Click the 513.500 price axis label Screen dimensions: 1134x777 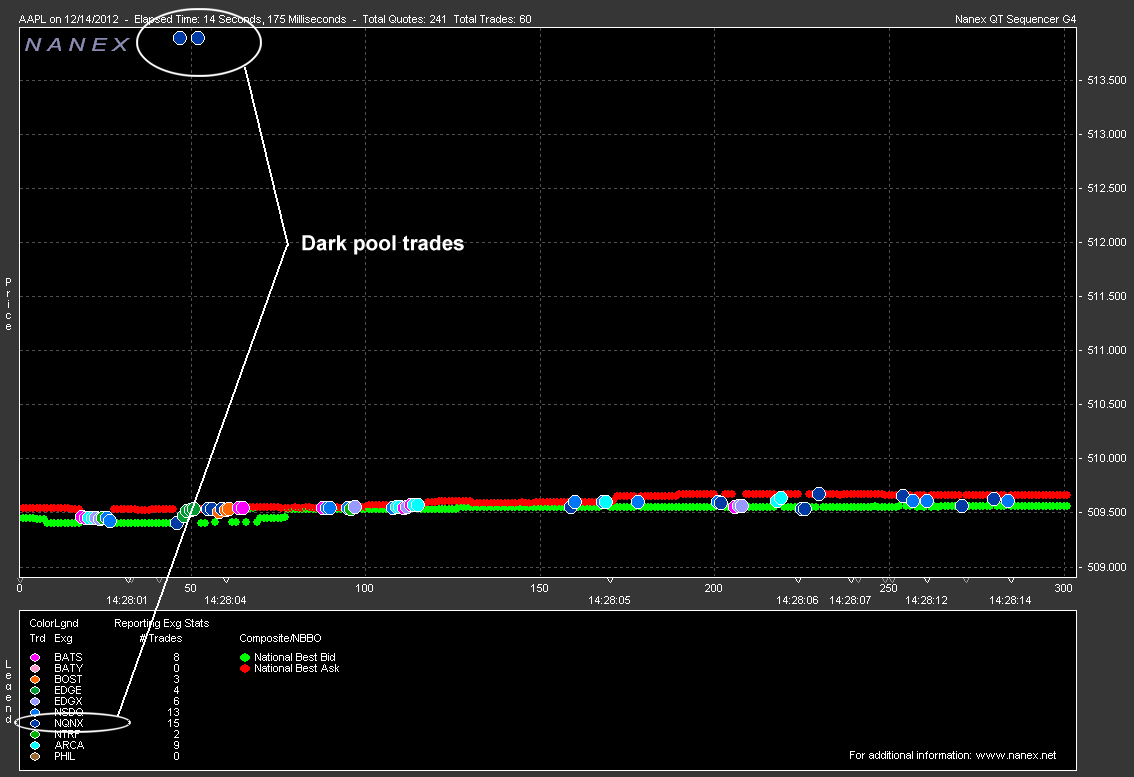(x=1107, y=80)
